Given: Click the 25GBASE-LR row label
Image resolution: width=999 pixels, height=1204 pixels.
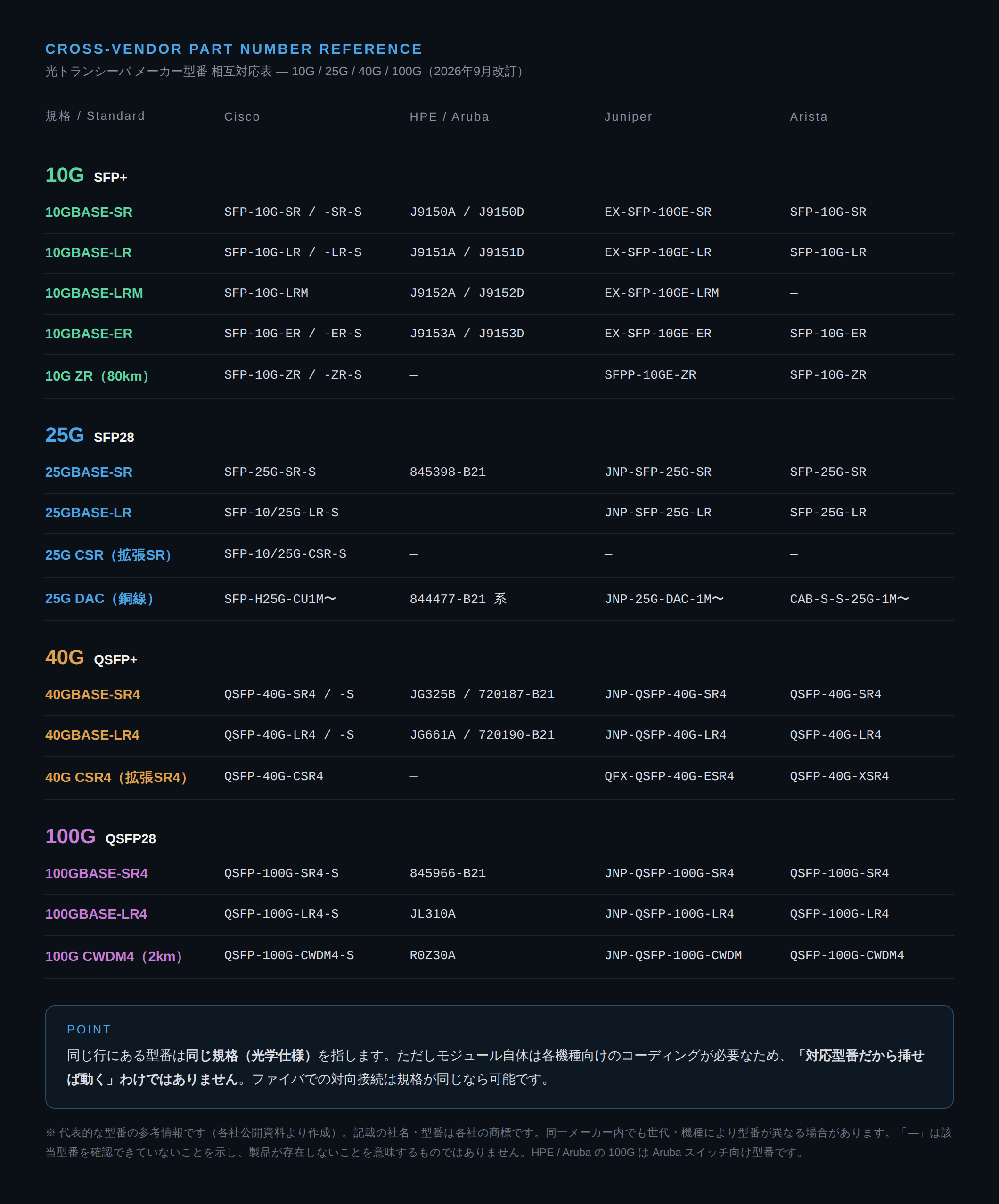Looking at the screenshot, I should [x=88, y=513].
